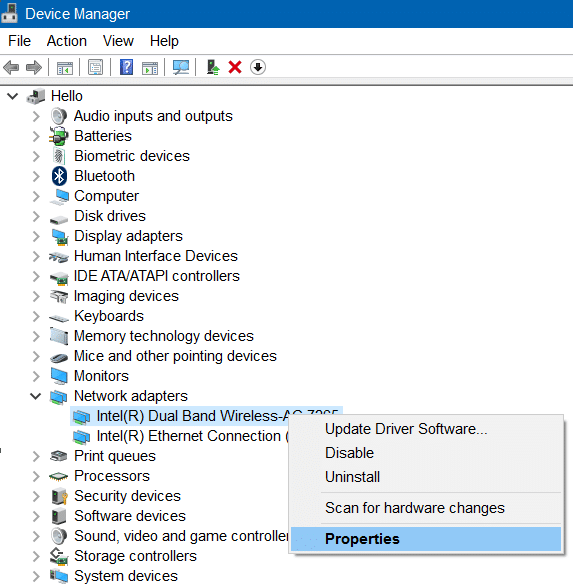This screenshot has height=584, width=573.
Task: Click the Print queues printer icon
Action: point(58,456)
